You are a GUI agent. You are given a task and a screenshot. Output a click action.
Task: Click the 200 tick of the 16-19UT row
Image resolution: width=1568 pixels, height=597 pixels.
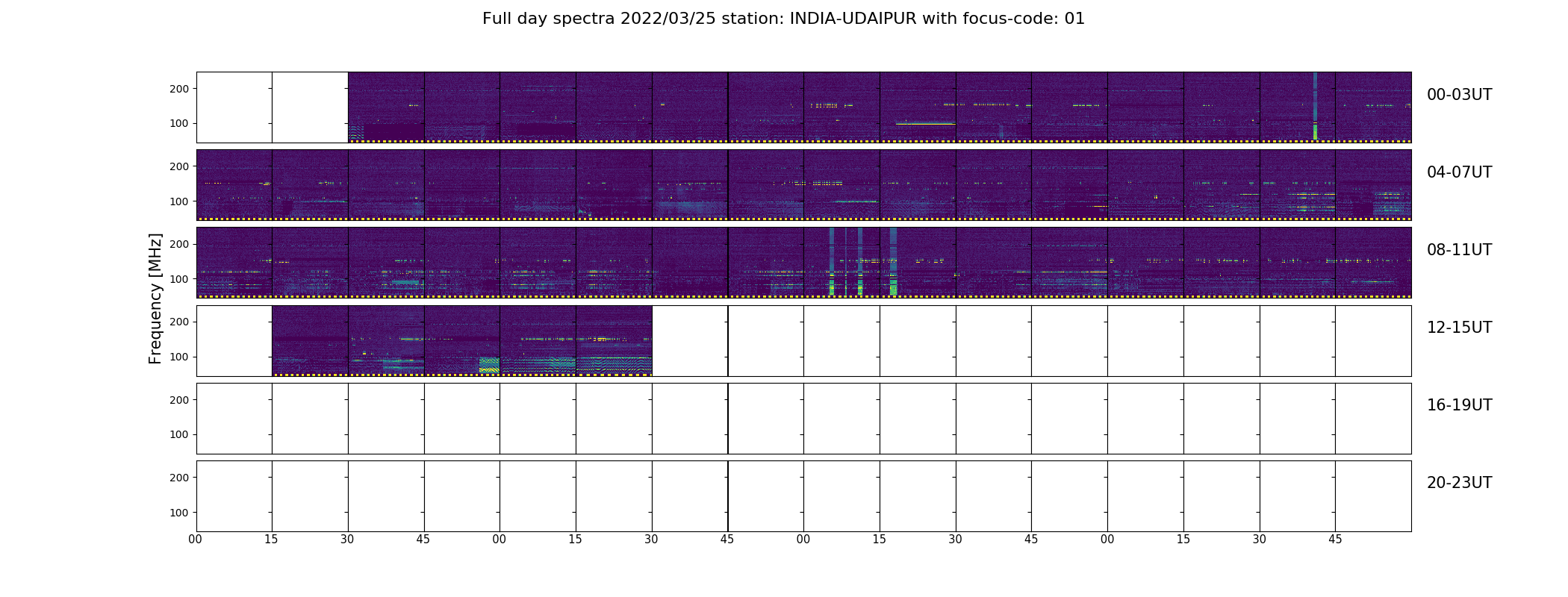tap(180, 400)
